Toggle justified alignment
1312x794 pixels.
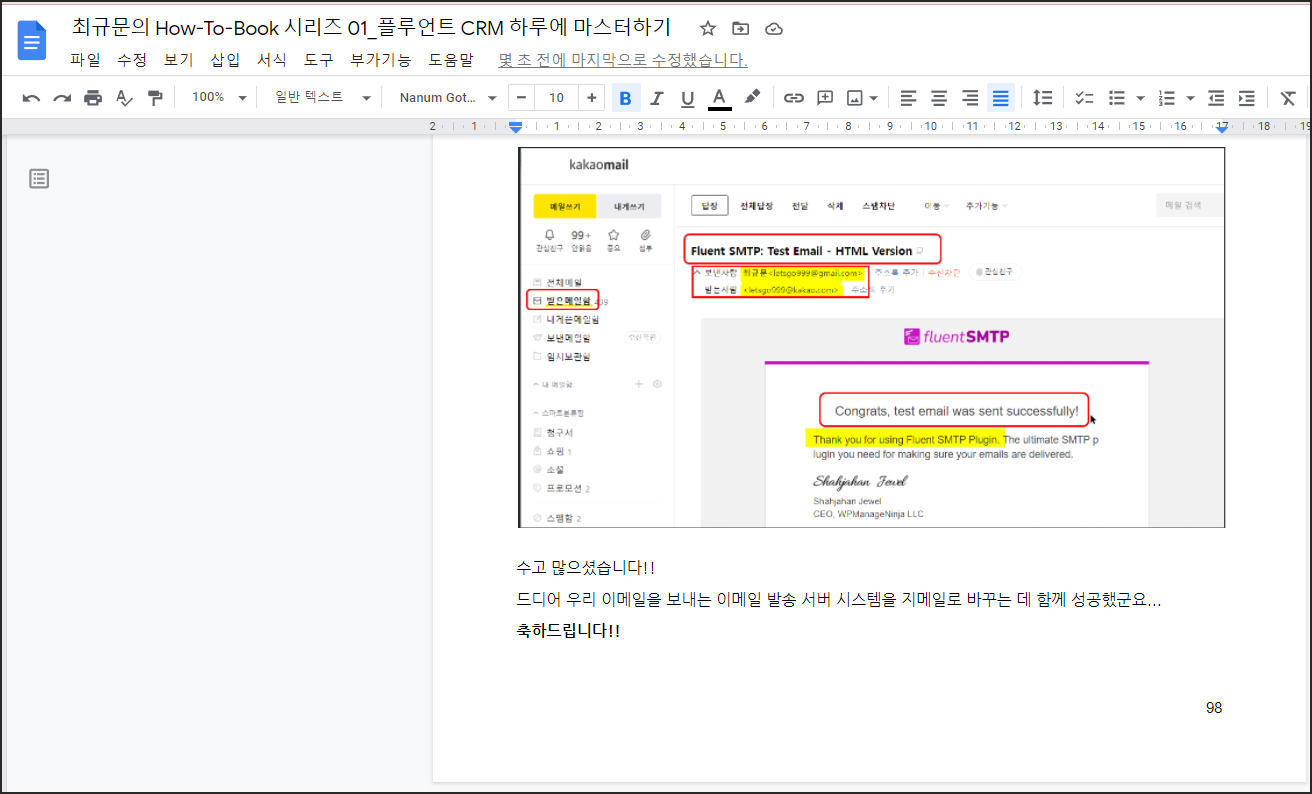click(x=1001, y=98)
